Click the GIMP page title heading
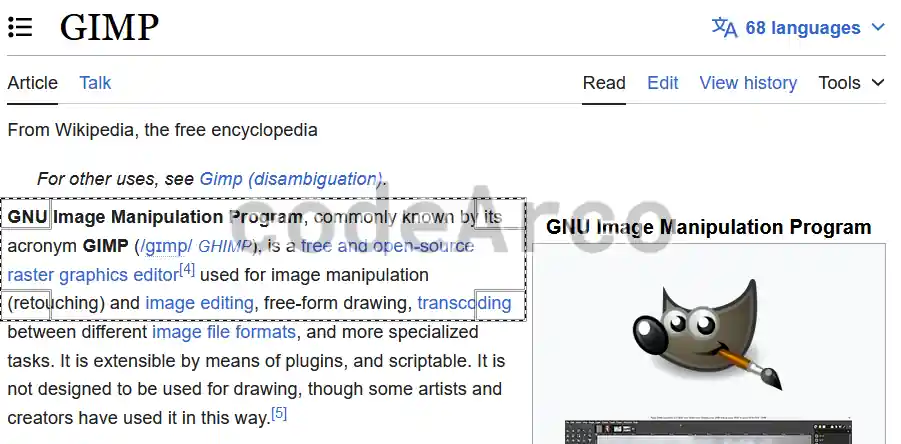 point(109,27)
